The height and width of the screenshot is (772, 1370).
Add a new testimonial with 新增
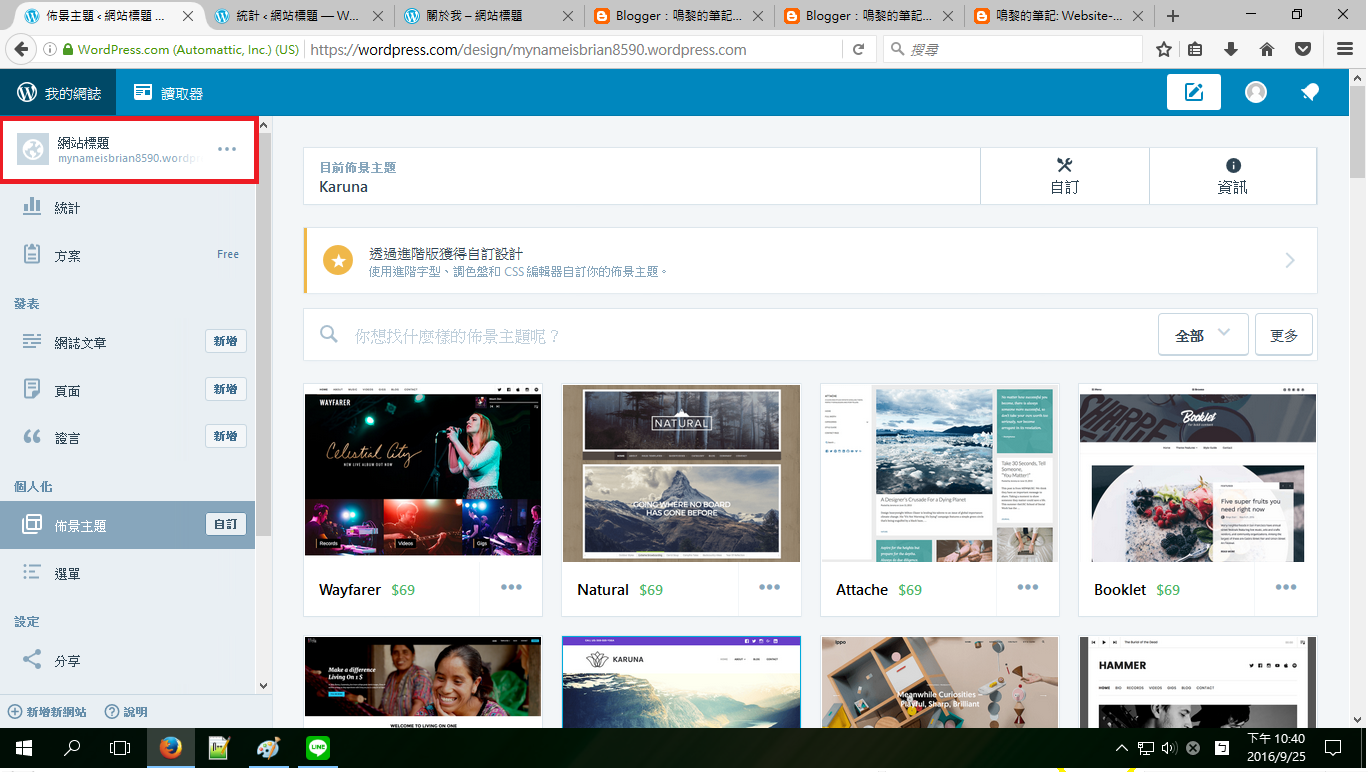[x=226, y=436]
